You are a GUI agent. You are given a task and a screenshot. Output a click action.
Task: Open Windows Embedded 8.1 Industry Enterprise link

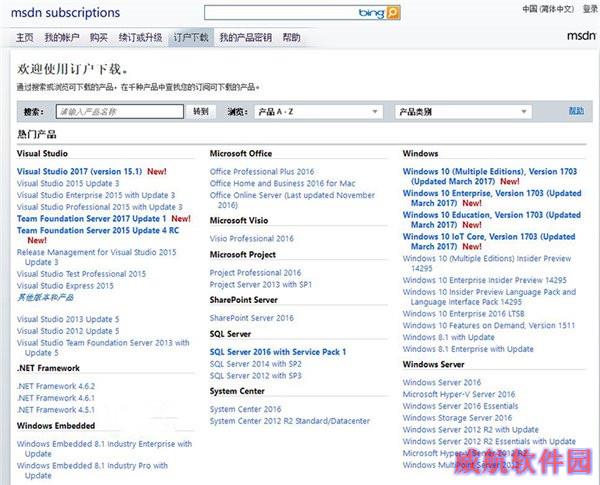pos(104,449)
